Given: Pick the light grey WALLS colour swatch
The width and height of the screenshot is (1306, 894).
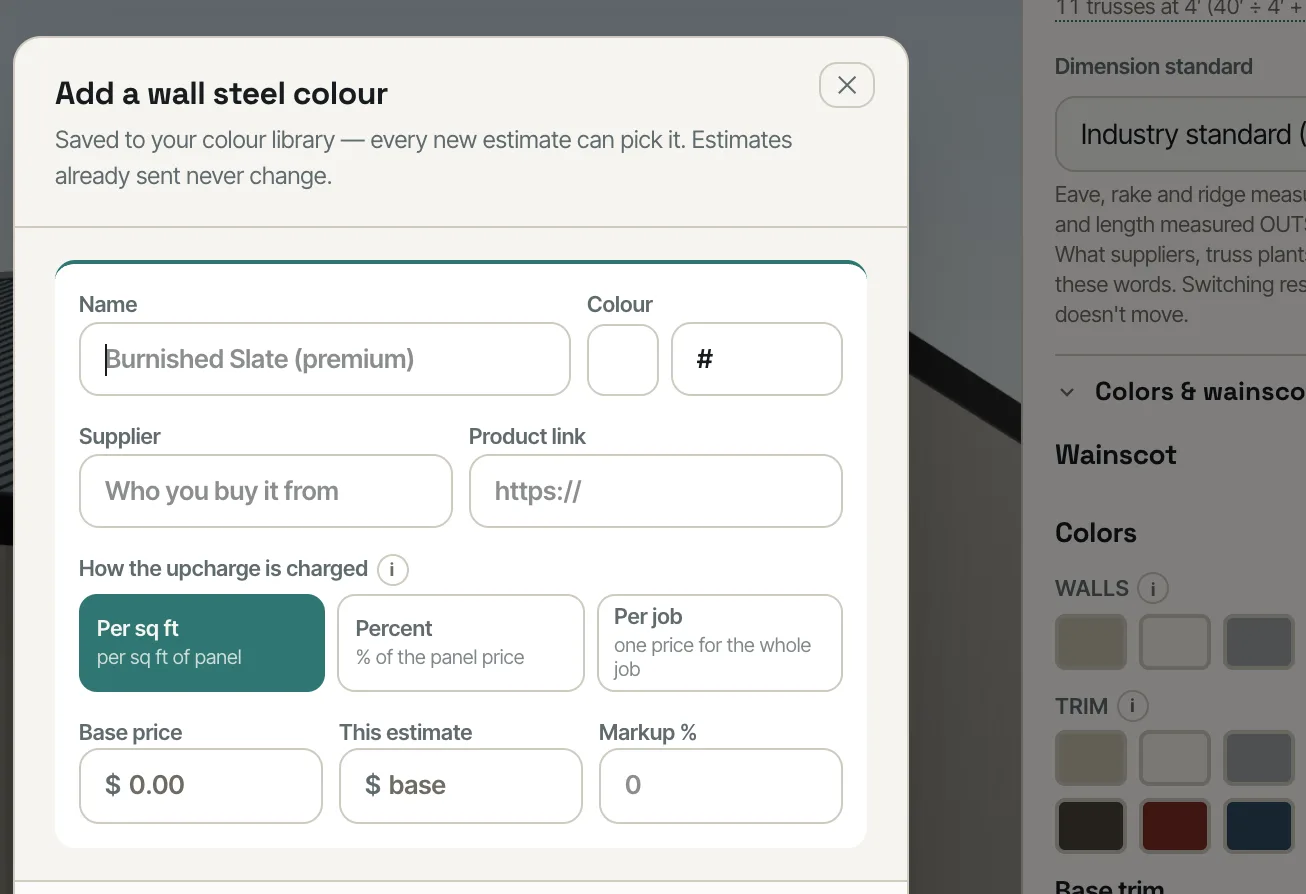Looking at the screenshot, I should (1175, 642).
